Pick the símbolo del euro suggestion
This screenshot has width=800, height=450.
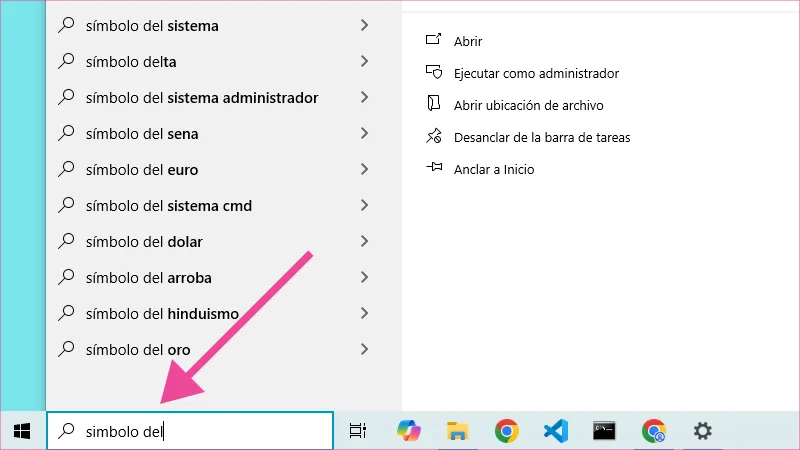click(142, 170)
